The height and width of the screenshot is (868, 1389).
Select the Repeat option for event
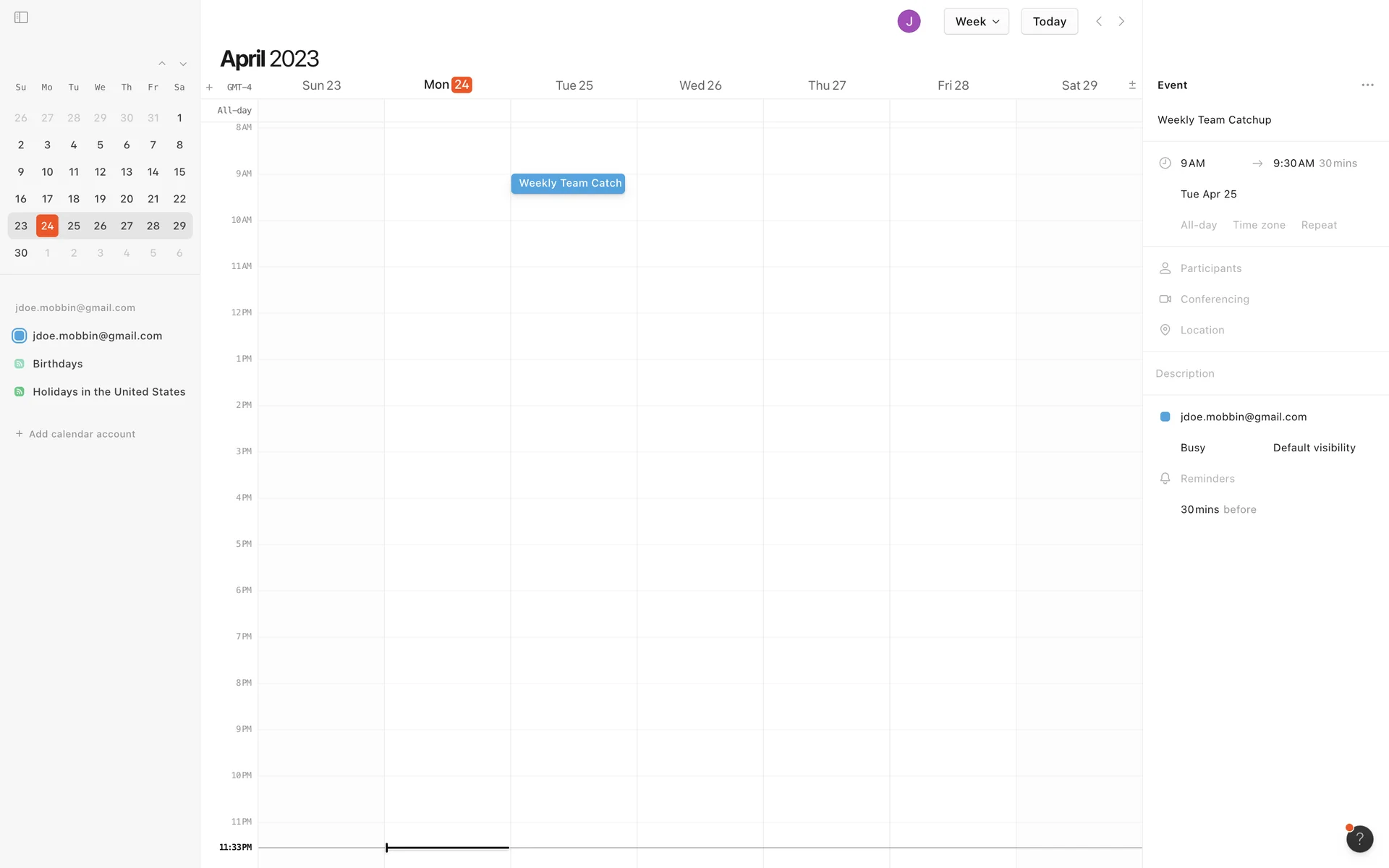1319,225
